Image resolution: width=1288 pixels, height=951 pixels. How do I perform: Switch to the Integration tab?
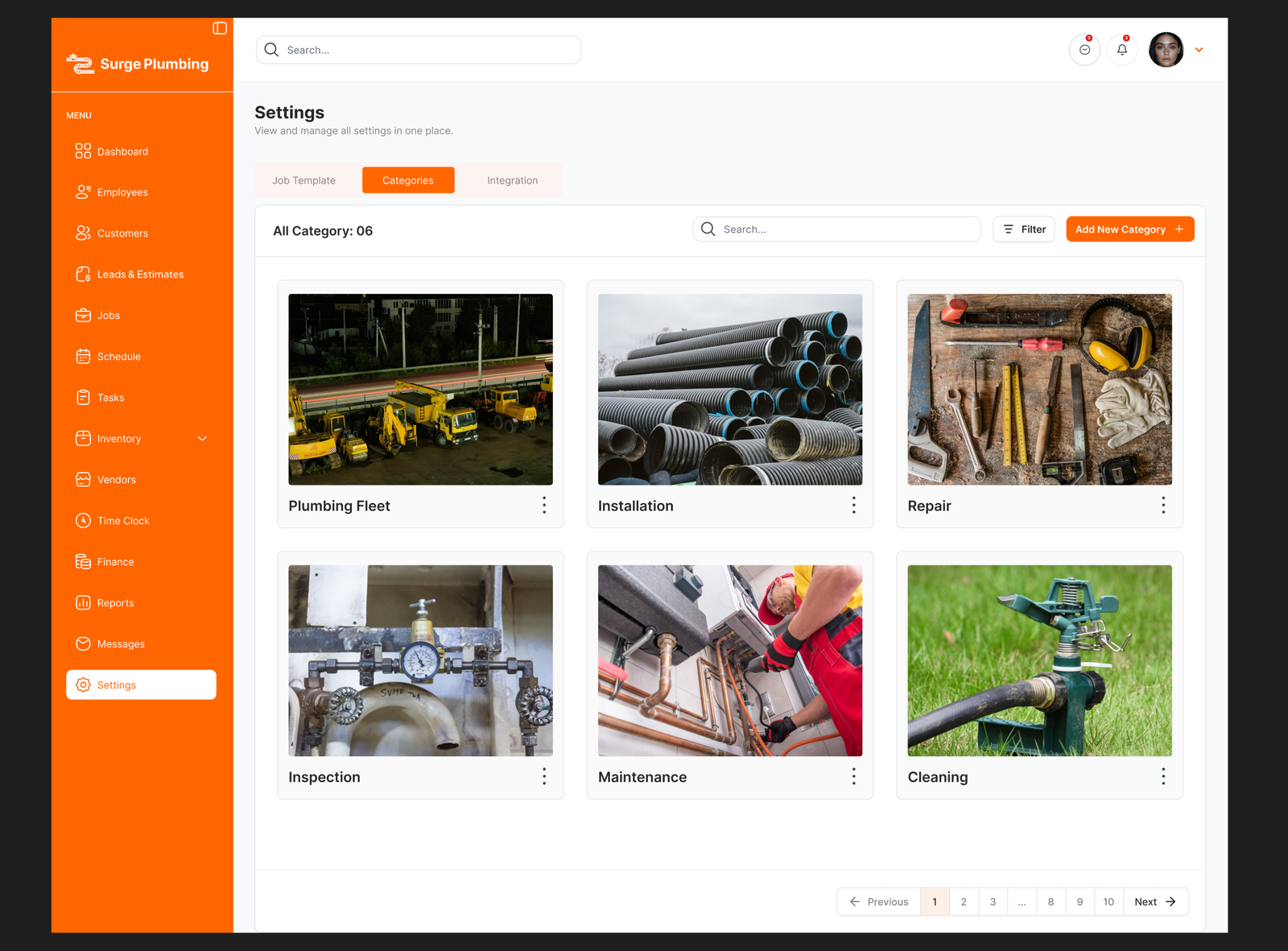[512, 180]
